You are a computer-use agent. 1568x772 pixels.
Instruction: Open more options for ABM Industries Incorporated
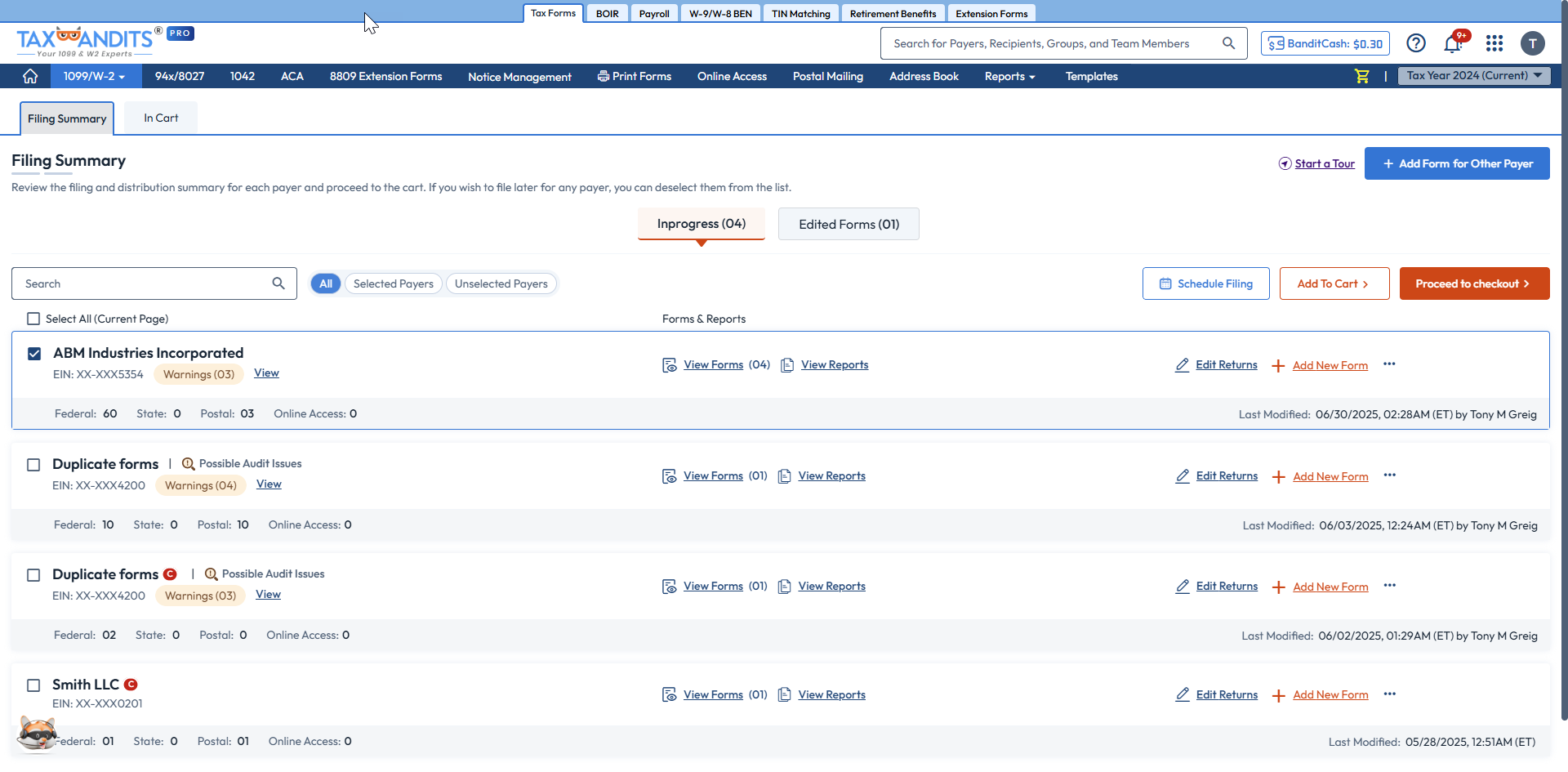1389,364
